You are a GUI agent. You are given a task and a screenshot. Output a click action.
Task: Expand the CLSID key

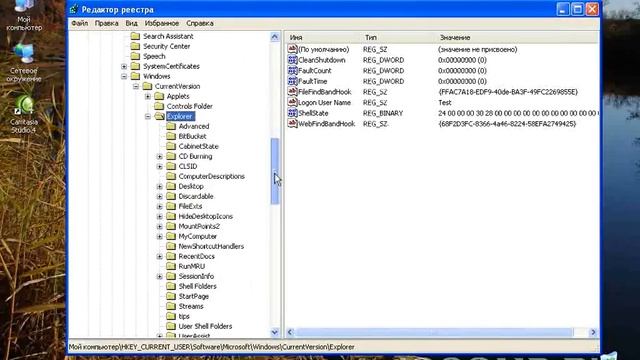160,167
